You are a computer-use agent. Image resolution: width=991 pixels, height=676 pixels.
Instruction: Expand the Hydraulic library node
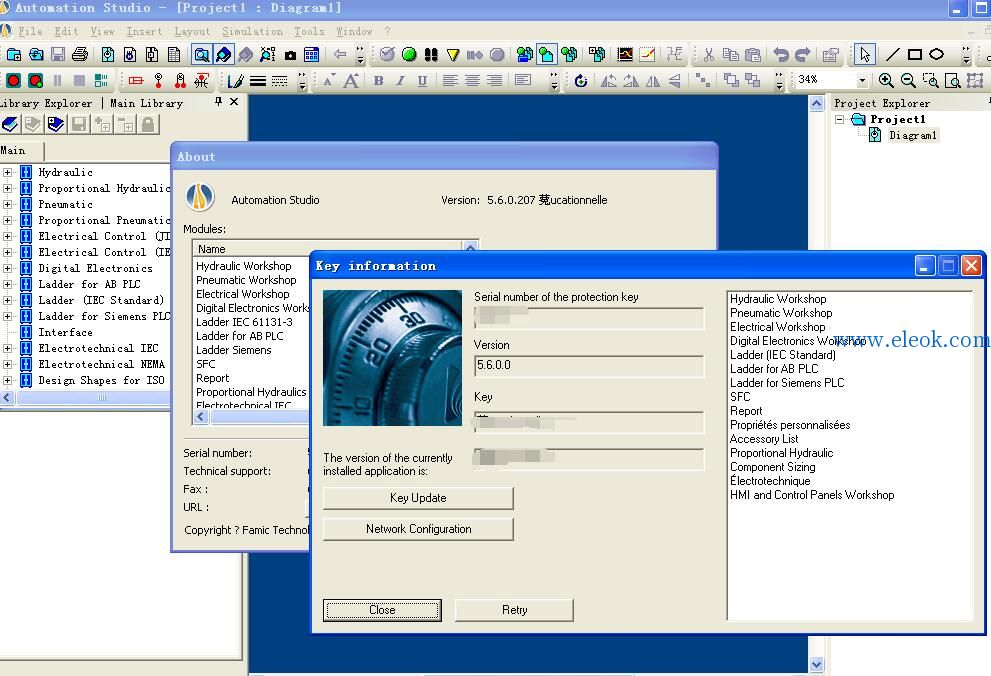point(8,172)
